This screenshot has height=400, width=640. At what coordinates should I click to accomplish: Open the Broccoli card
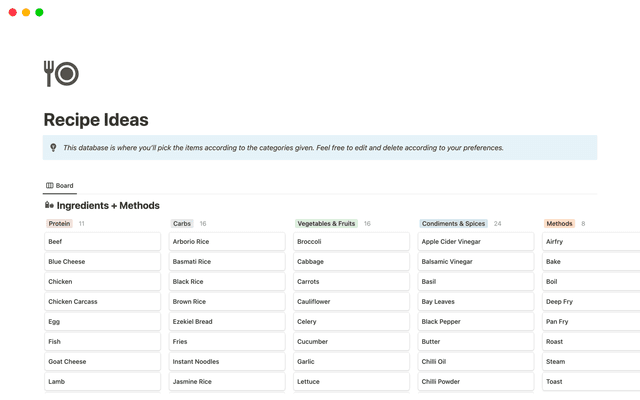[352, 242]
